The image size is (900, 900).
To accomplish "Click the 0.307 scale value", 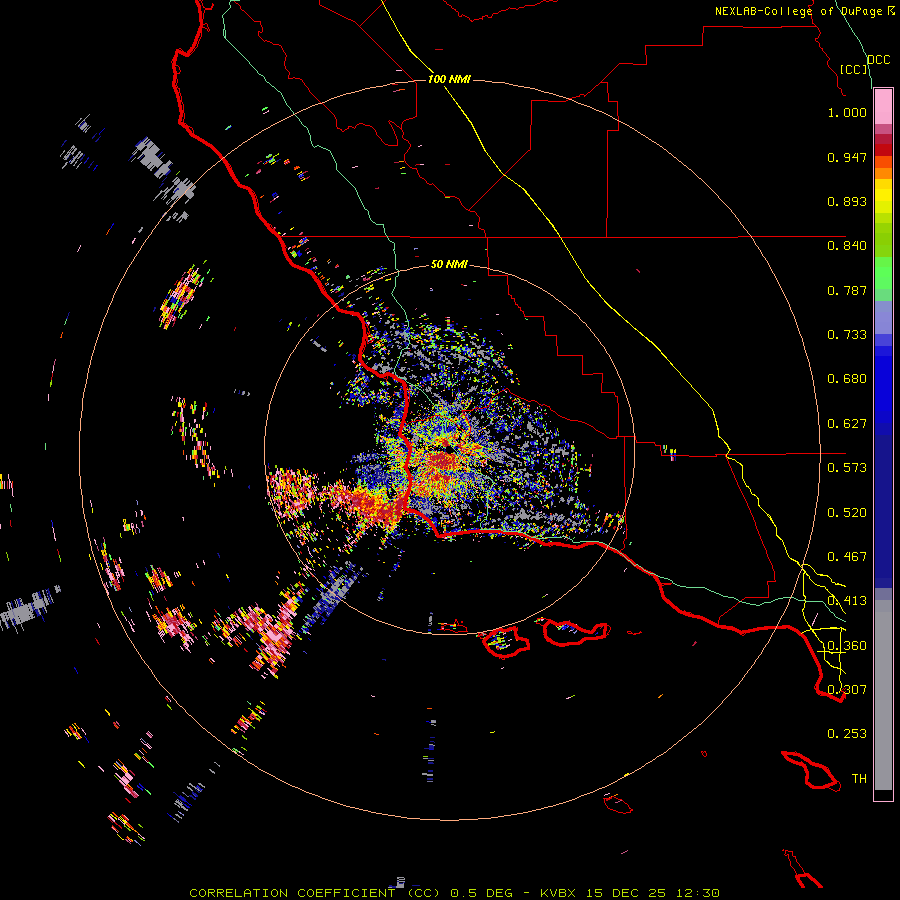I will (847, 690).
